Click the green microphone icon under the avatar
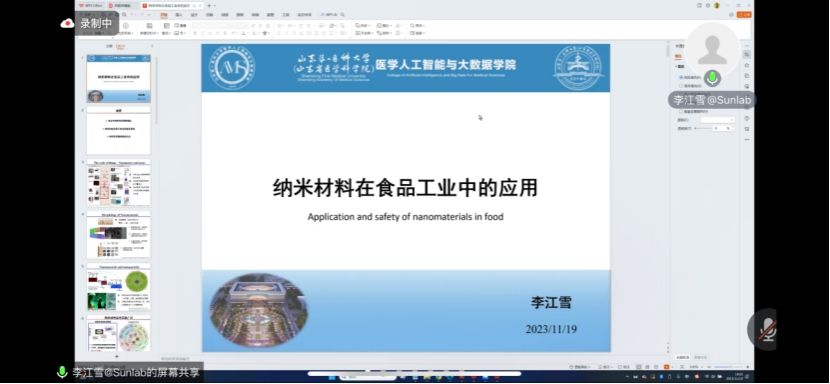 712,78
